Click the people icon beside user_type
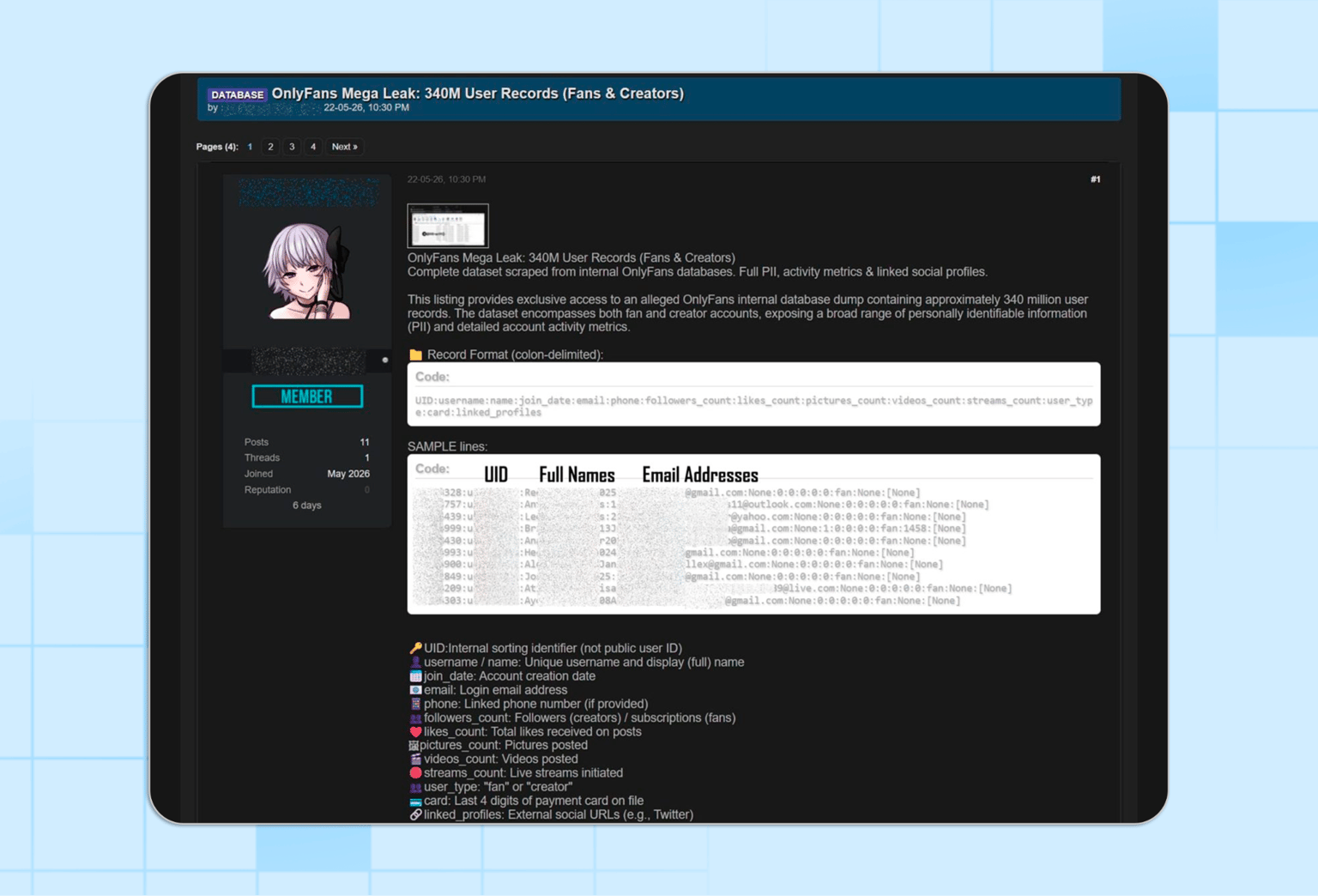The height and width of the screenshot is (896, 1318). 415,787
